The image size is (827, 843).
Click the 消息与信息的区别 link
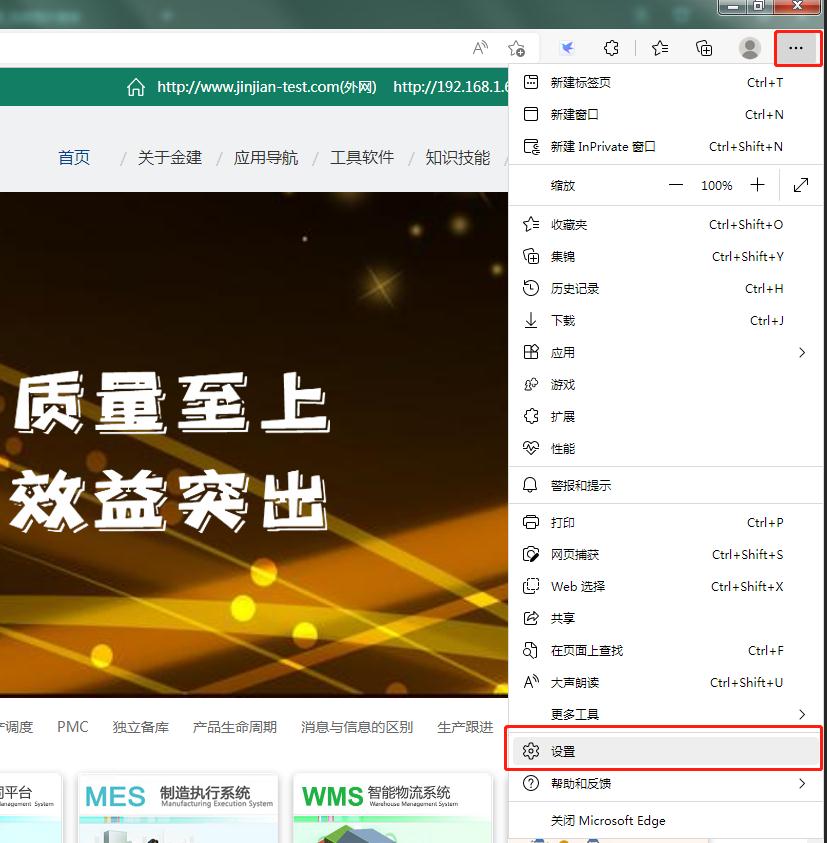(357, 727)
